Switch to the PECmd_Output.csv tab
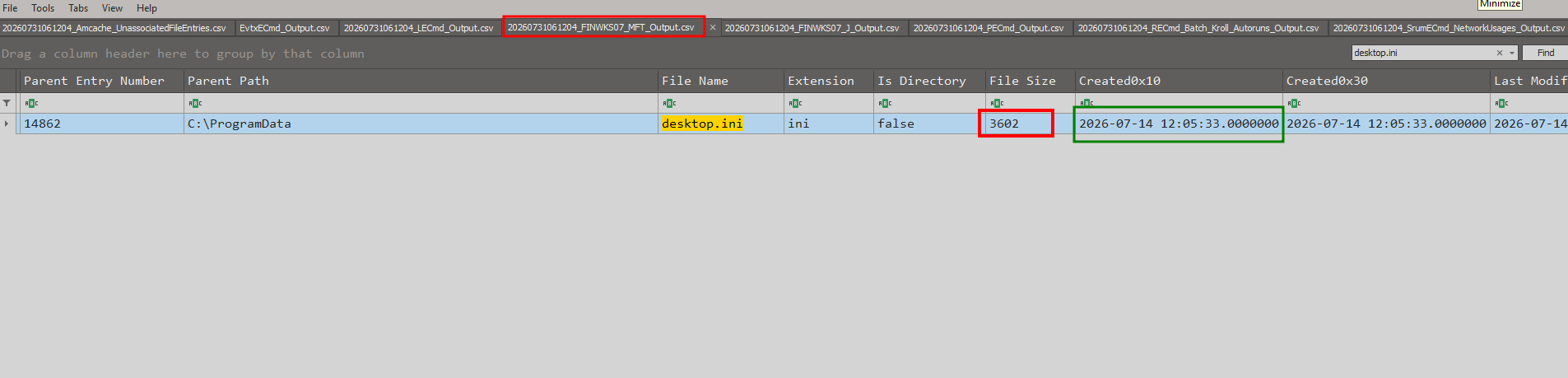 click(989, 28)
